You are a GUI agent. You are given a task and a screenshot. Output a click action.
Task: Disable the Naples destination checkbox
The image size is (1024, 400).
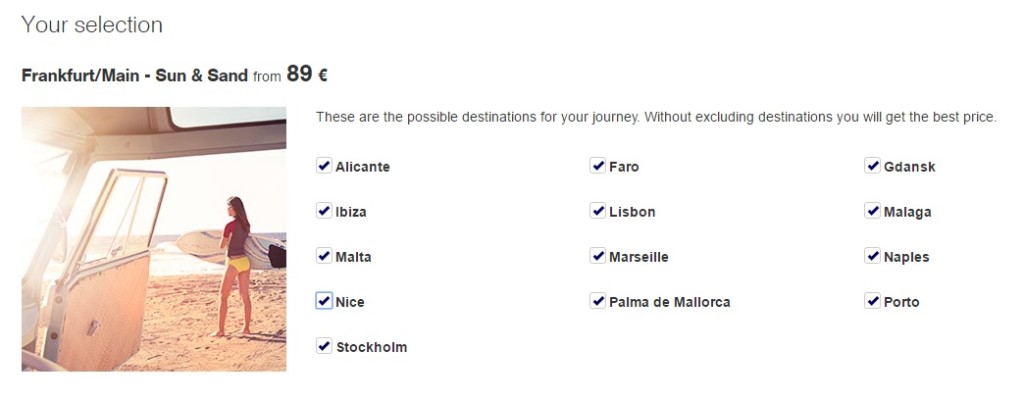tap(872, 256)
